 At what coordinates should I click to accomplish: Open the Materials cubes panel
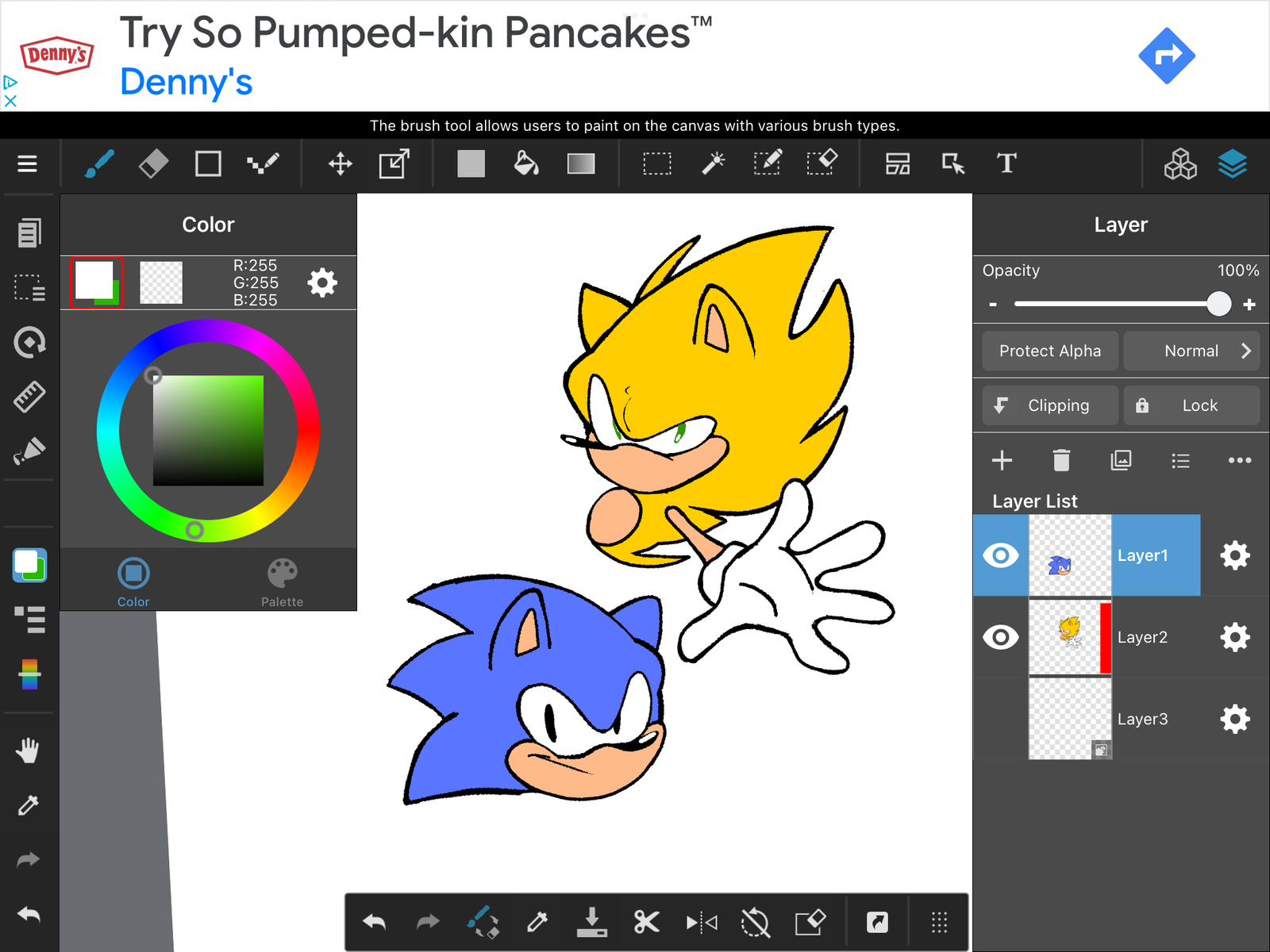(x=1180, y=163)
